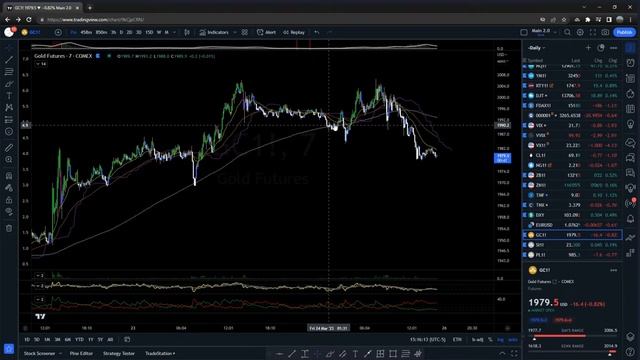Open the ideas lightbulb in right sidebar
This screenshot has height=360, width=640.
coord(631,124)
